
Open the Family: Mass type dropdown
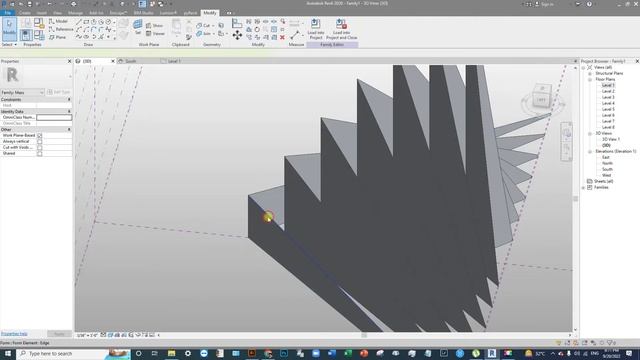[x=22, y=93]
